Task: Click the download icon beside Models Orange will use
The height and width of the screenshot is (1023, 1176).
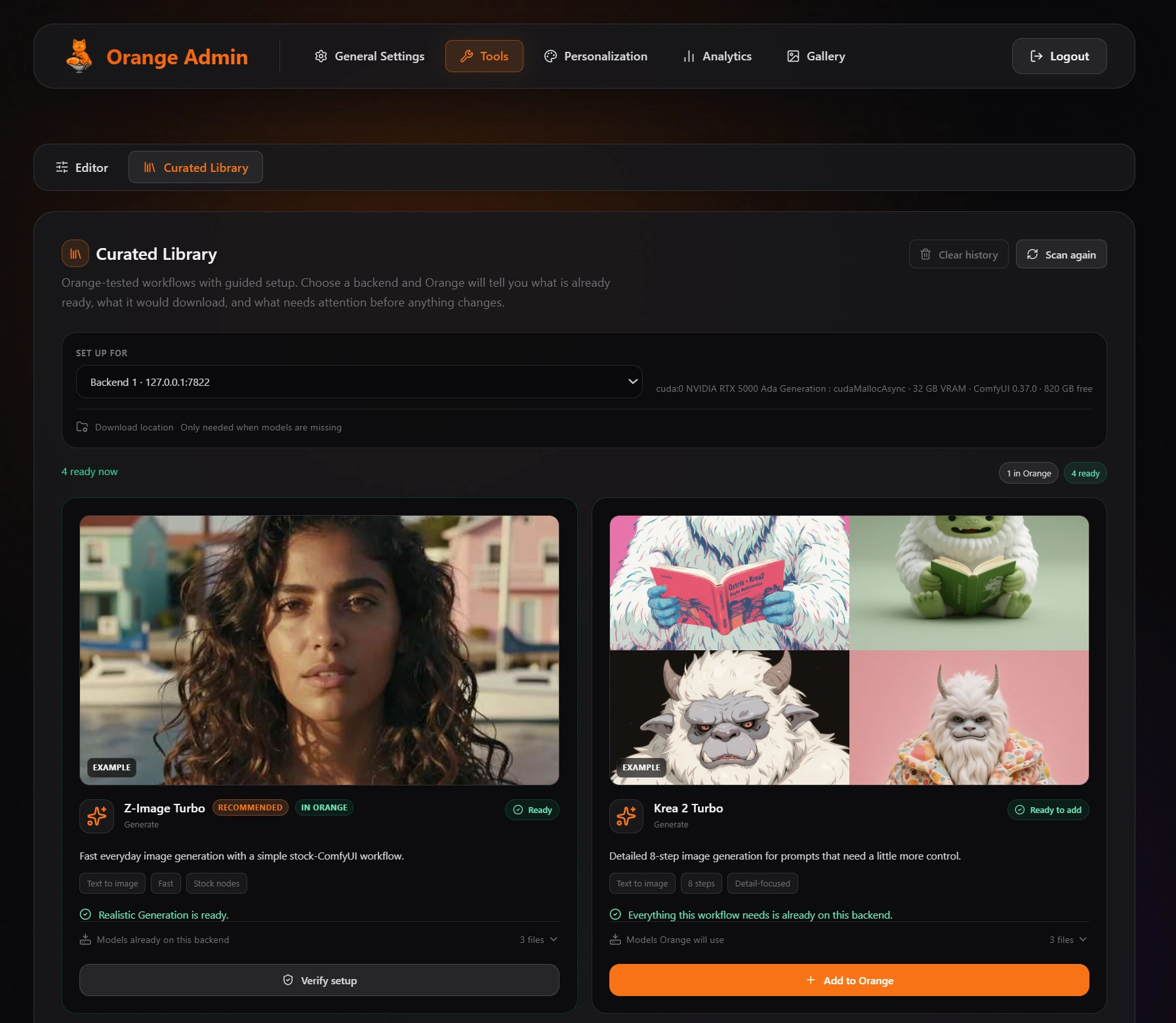Action: tap(615, 939)
